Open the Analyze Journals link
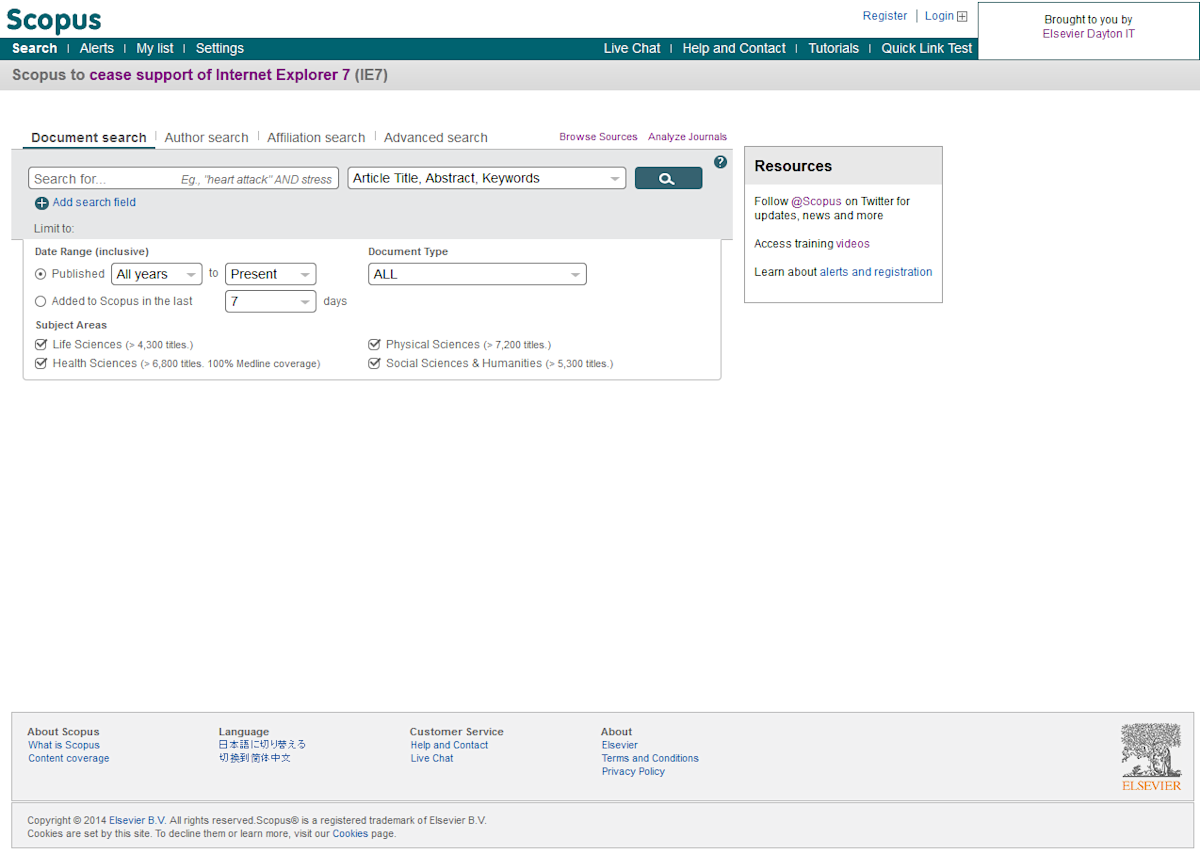 pos(687,137)
